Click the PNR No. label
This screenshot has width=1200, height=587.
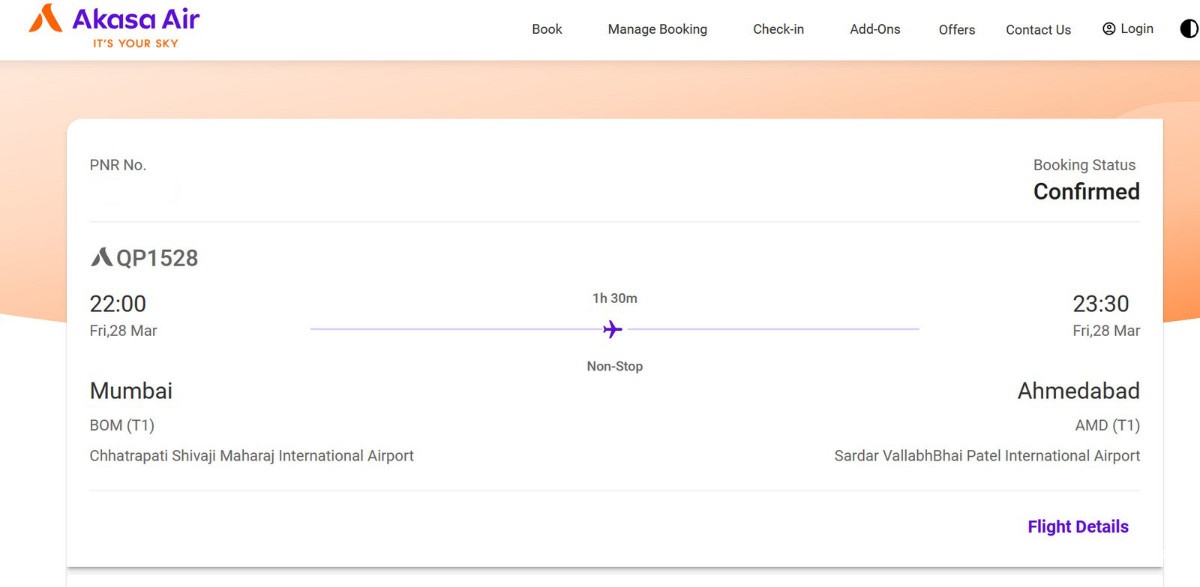click(118, 165)
